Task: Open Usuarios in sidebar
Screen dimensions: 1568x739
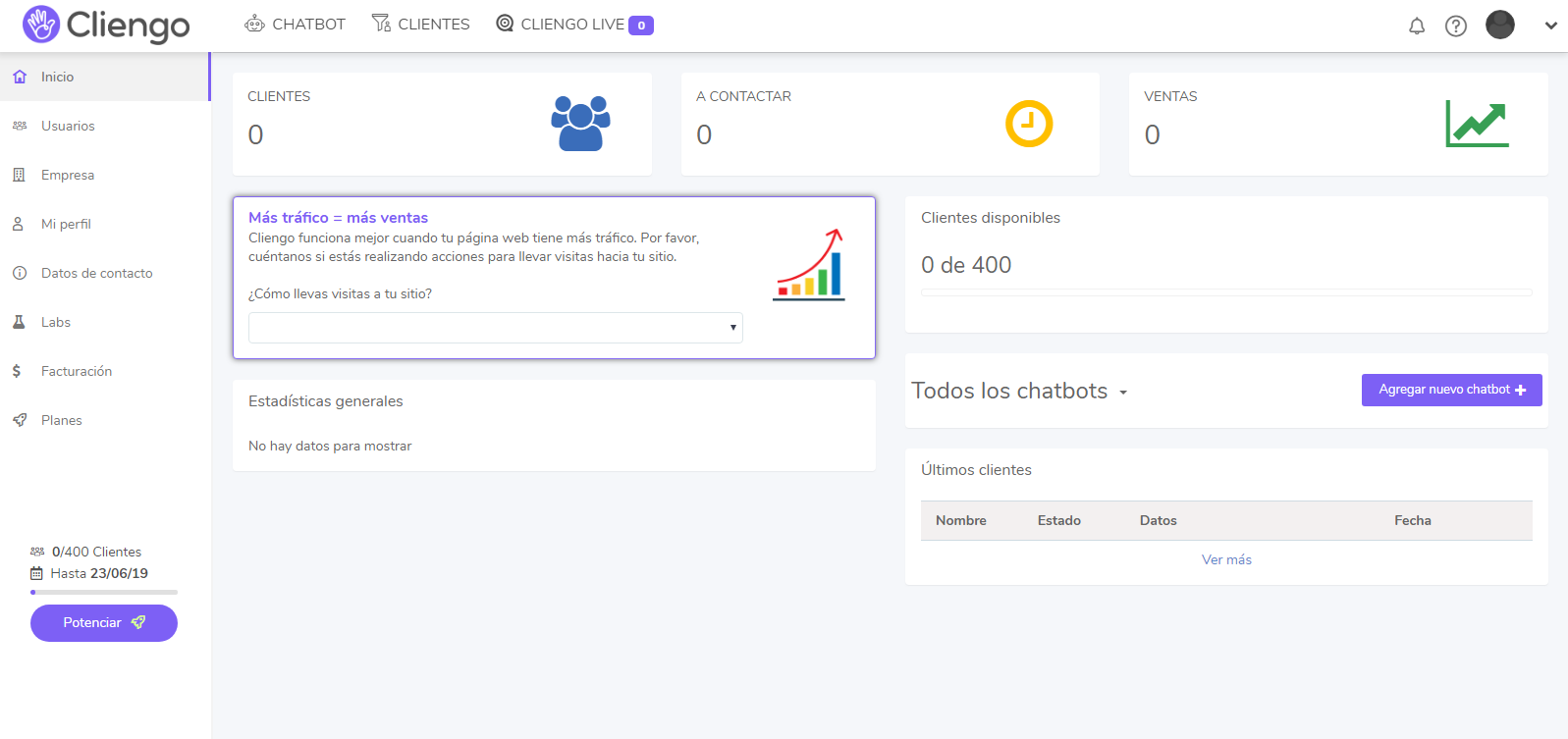Action: point(104,126)
